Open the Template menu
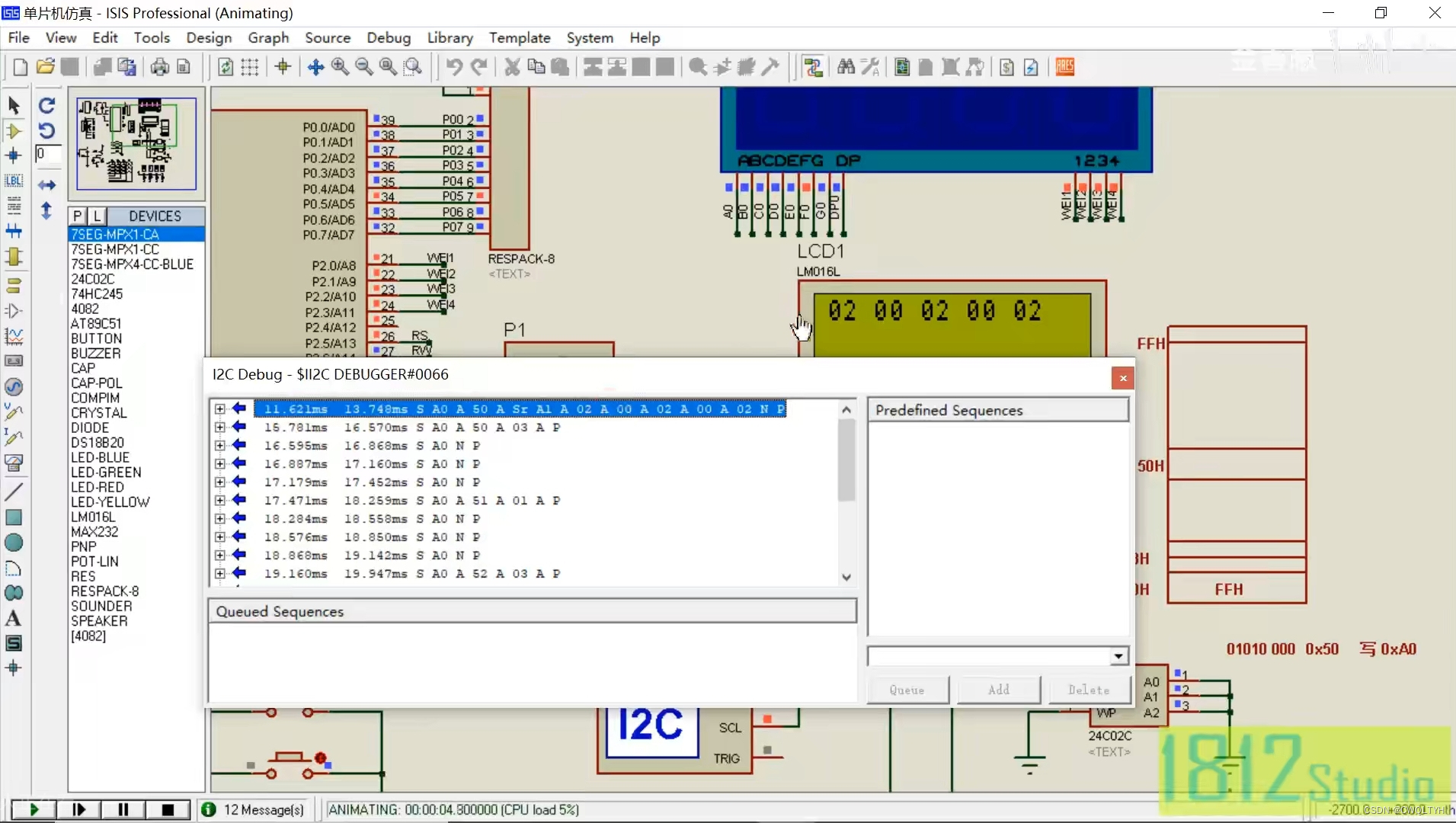1456x823 pixels. [x=520, y=37]
